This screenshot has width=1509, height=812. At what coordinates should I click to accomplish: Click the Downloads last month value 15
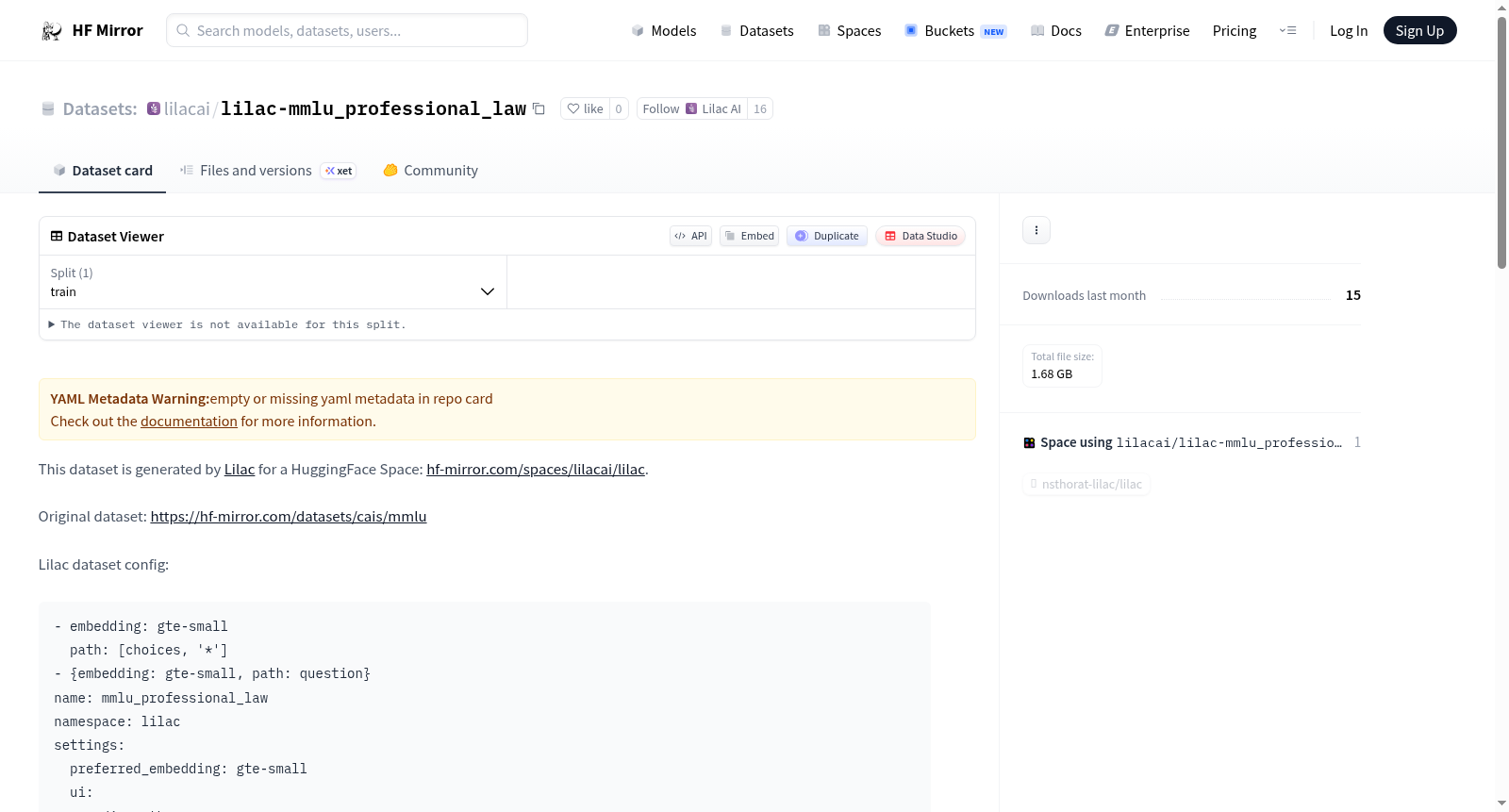(1353, 295)
